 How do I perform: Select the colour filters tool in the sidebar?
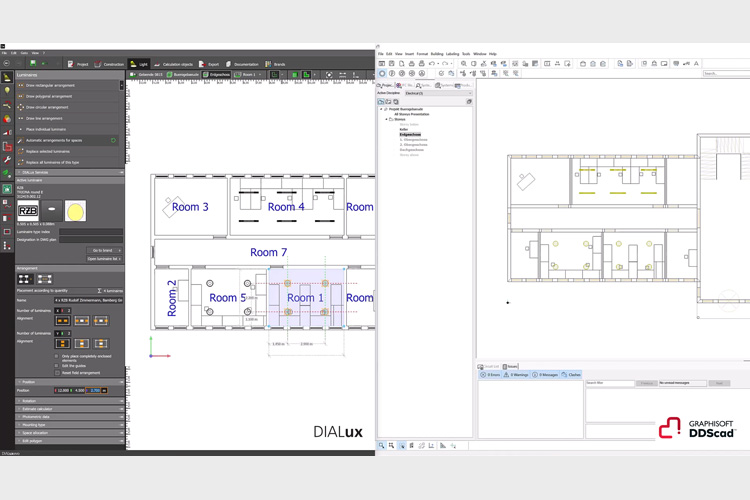click(7, 119)
